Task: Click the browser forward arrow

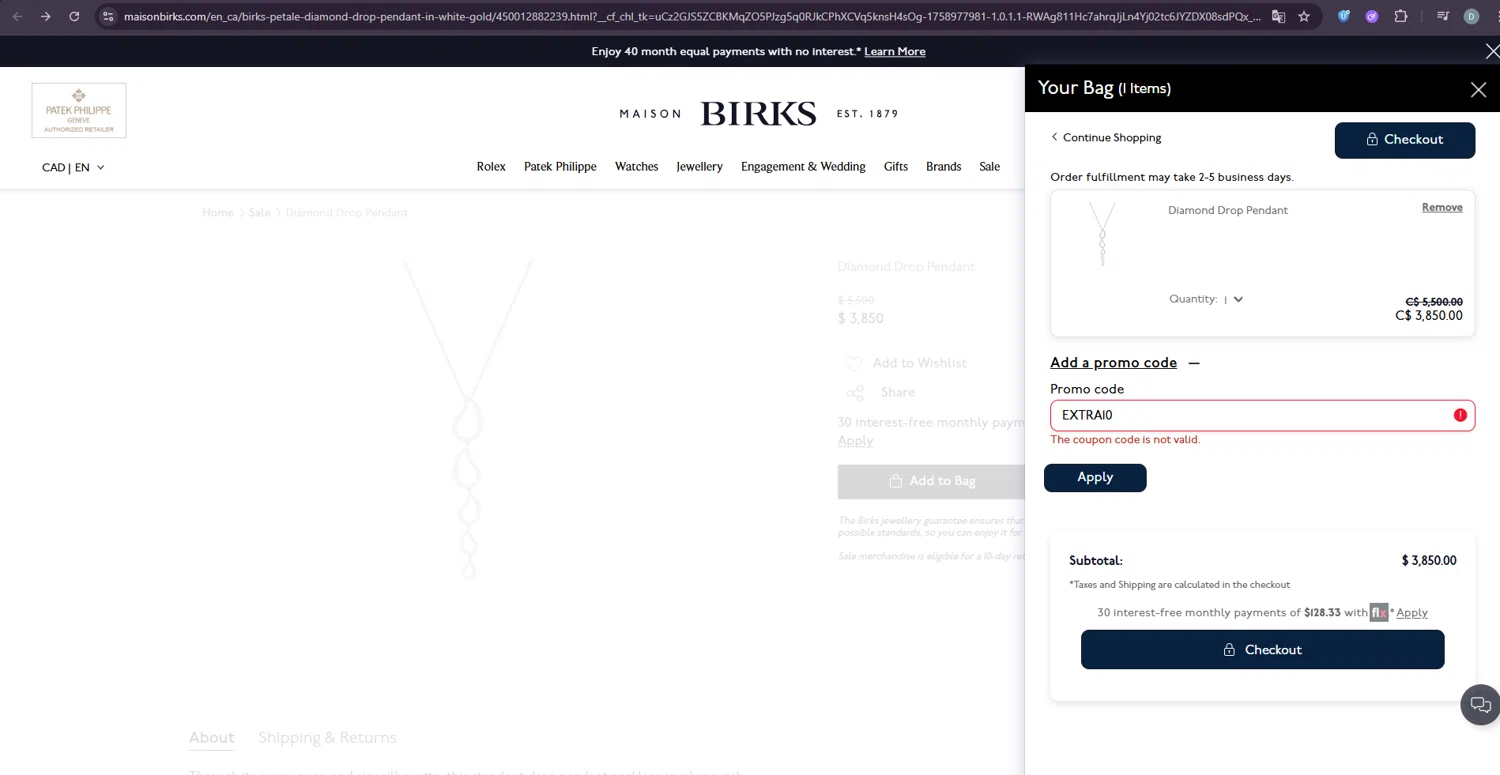Action: click(x=45, y=16)
